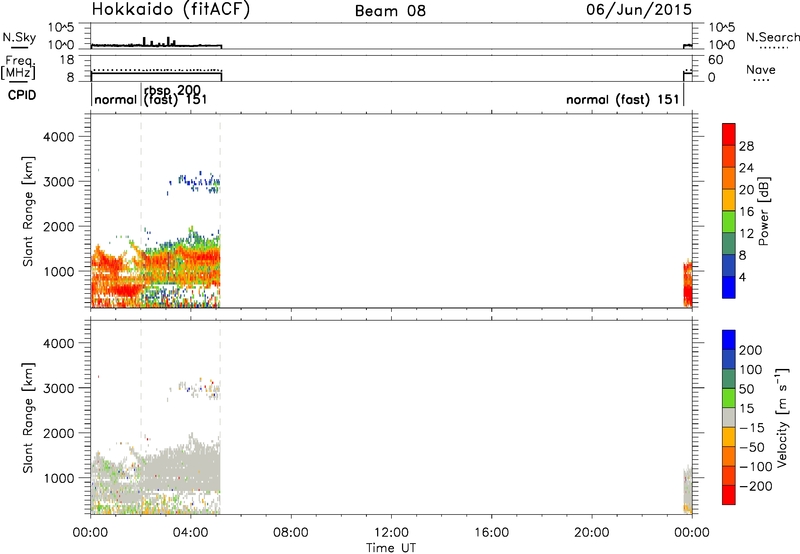Viewport: 800px width, 554px height.
Task: Select the "200" tick on the Velocity colorbar
Action: pos(751,350)
